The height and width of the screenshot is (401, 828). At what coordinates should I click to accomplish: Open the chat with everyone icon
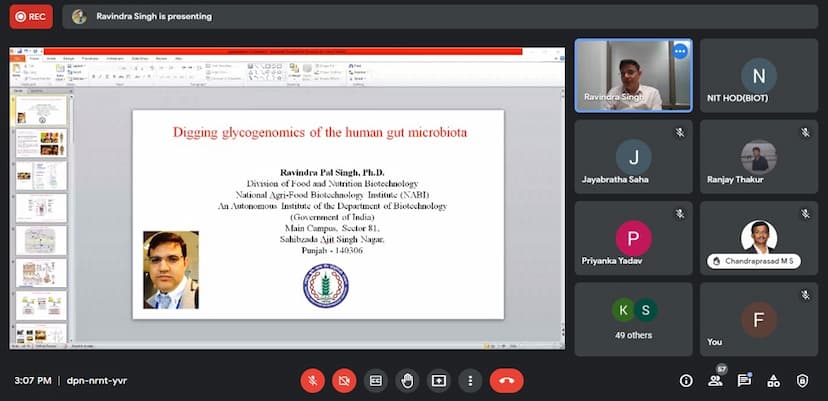[744, 380]
